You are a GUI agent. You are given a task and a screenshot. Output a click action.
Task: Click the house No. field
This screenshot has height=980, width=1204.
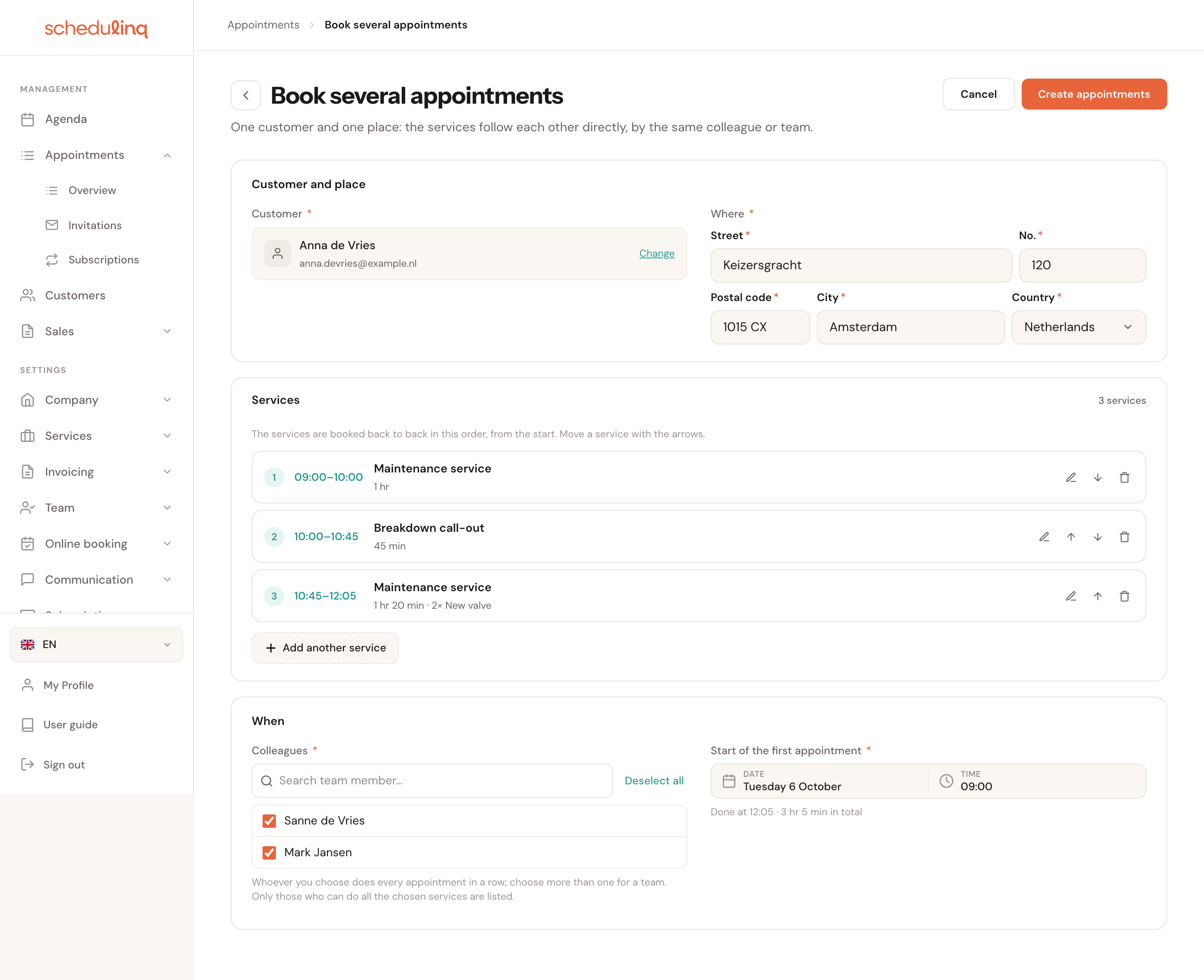(1082, 265)
